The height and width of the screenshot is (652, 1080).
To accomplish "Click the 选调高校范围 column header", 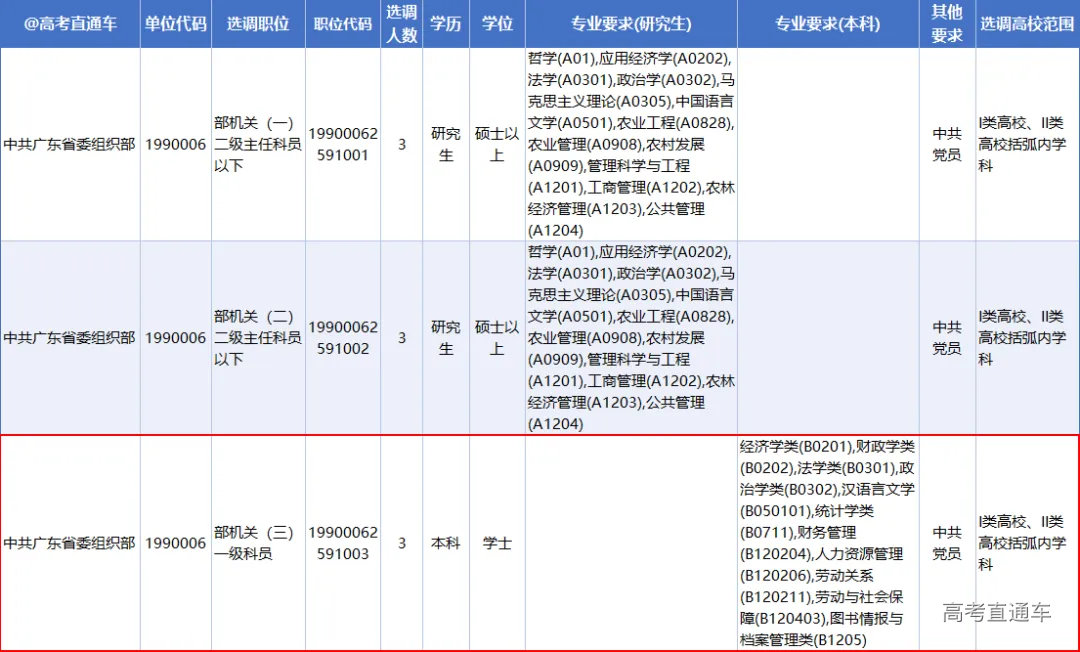I will pos(1027,24).
